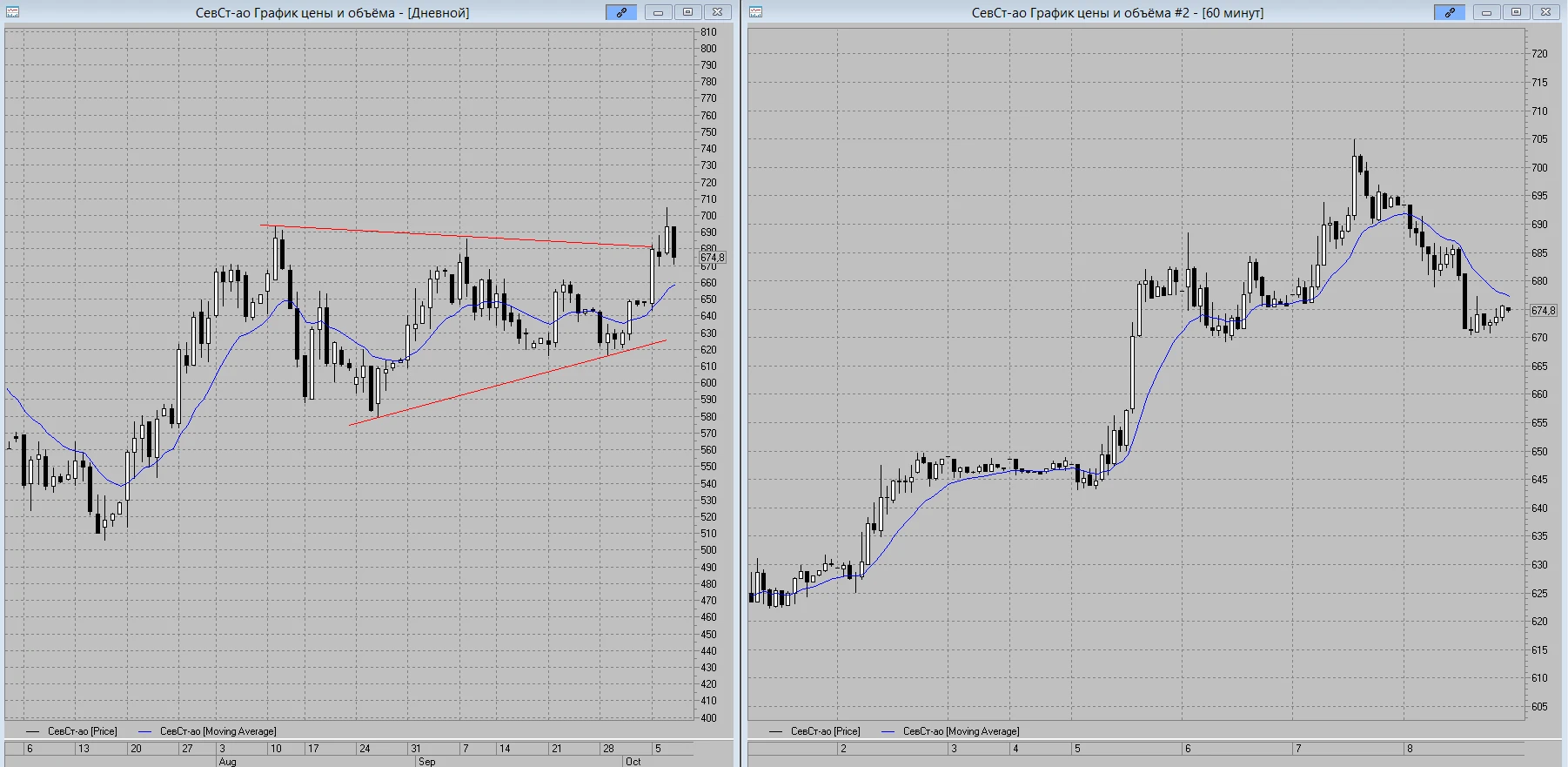The width and height of the screenshot is (1568, 767).
Task: Close the daily chart window
Action: pyautogui.click(x=716, y=12)
